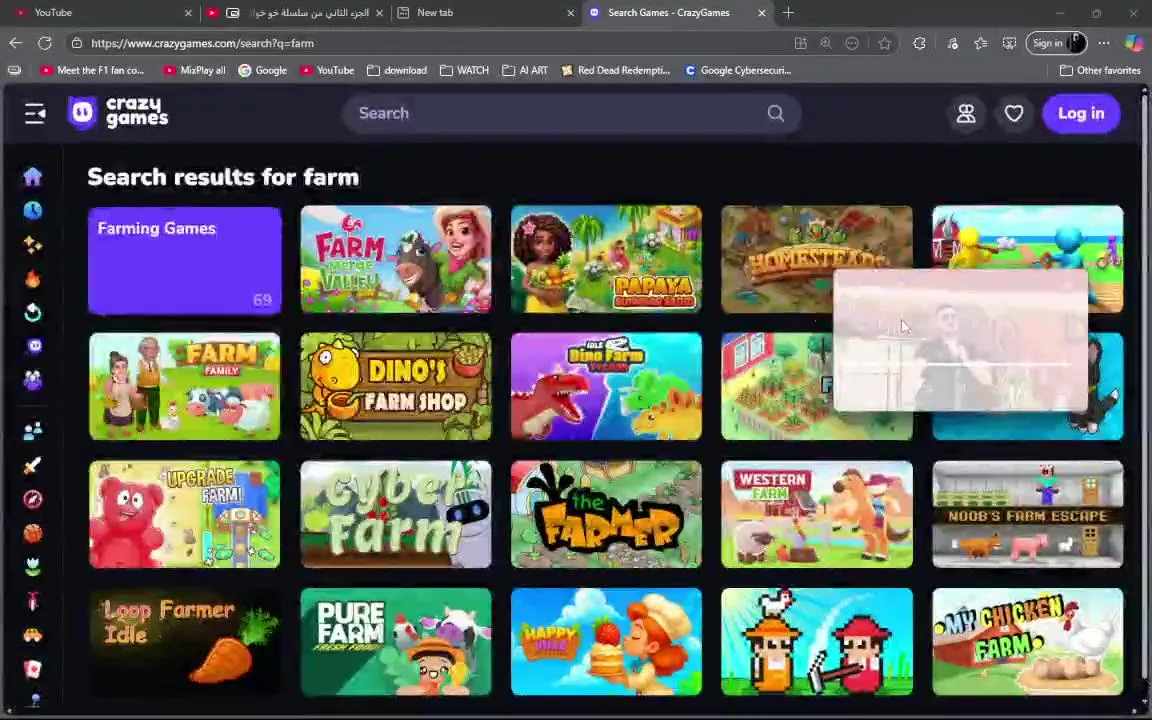Open the Upgrade Farm game

(184, 514)
